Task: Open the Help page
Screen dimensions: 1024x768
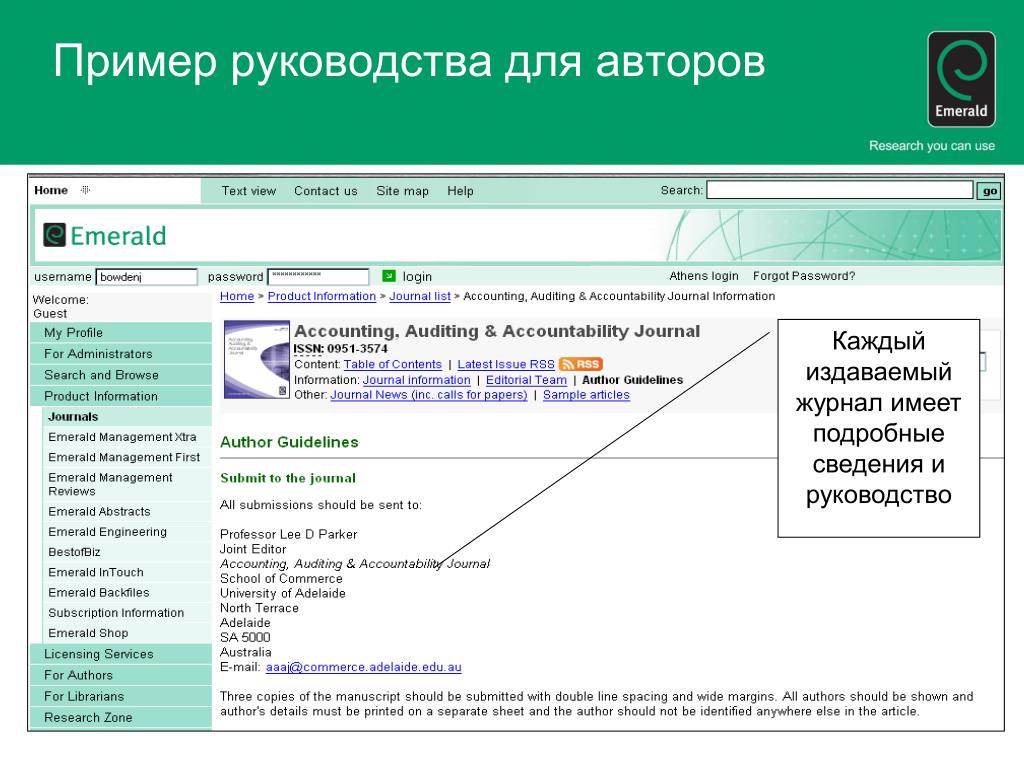Action: [x=460, y=191]
